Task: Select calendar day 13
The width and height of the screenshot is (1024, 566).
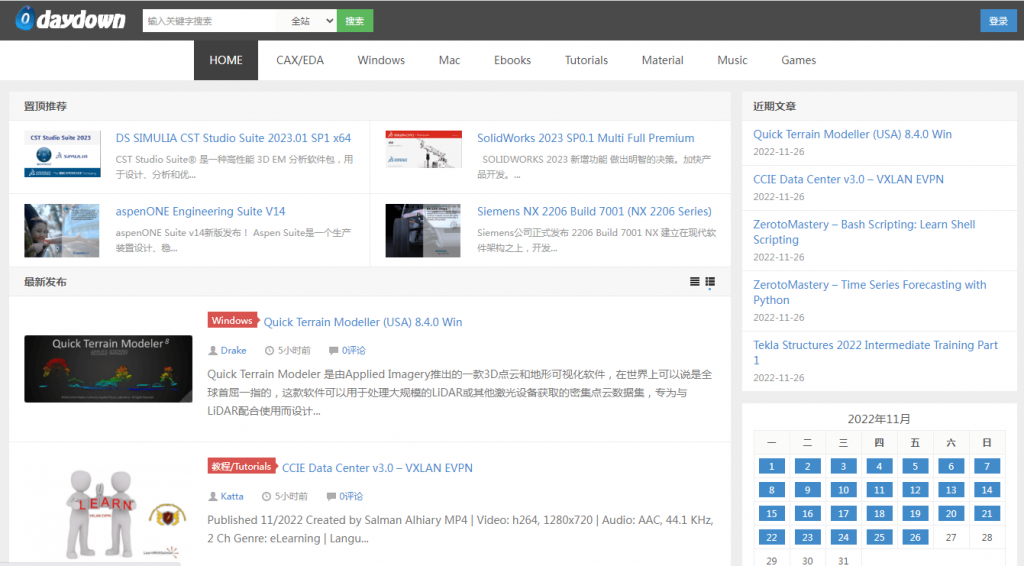Action: [951, 490]
